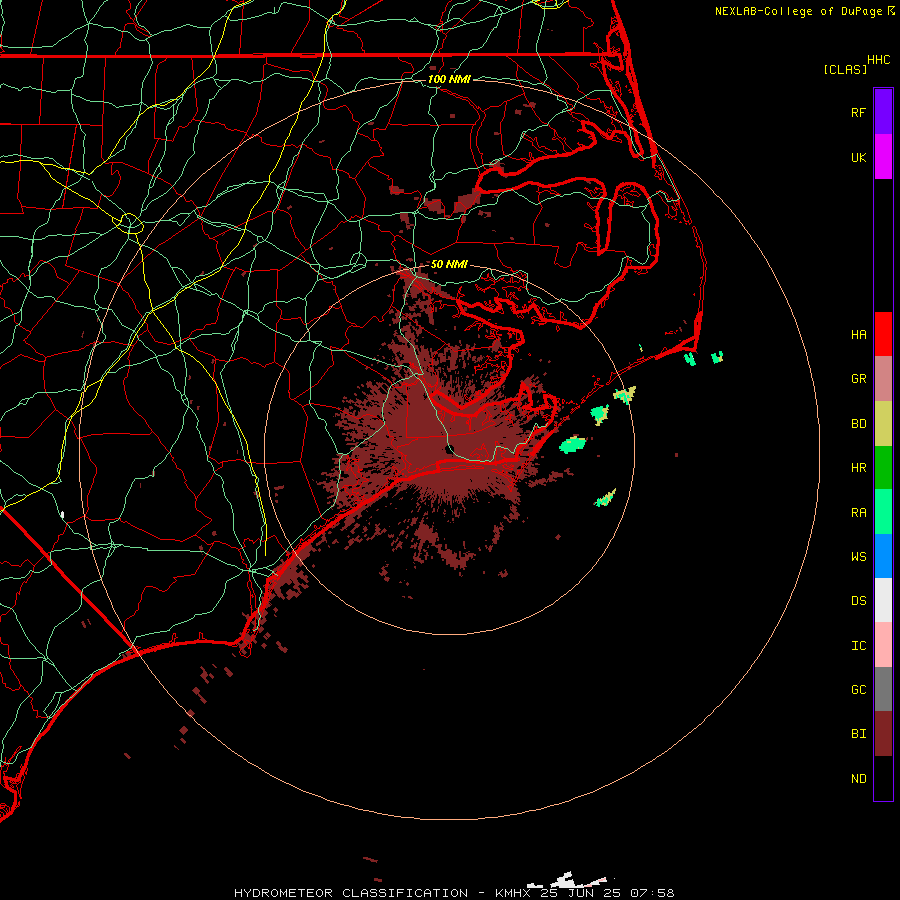The width and height of the screenshot is (900, 900).
Task: Click the BI legend label
Action: tap(858, 733)
